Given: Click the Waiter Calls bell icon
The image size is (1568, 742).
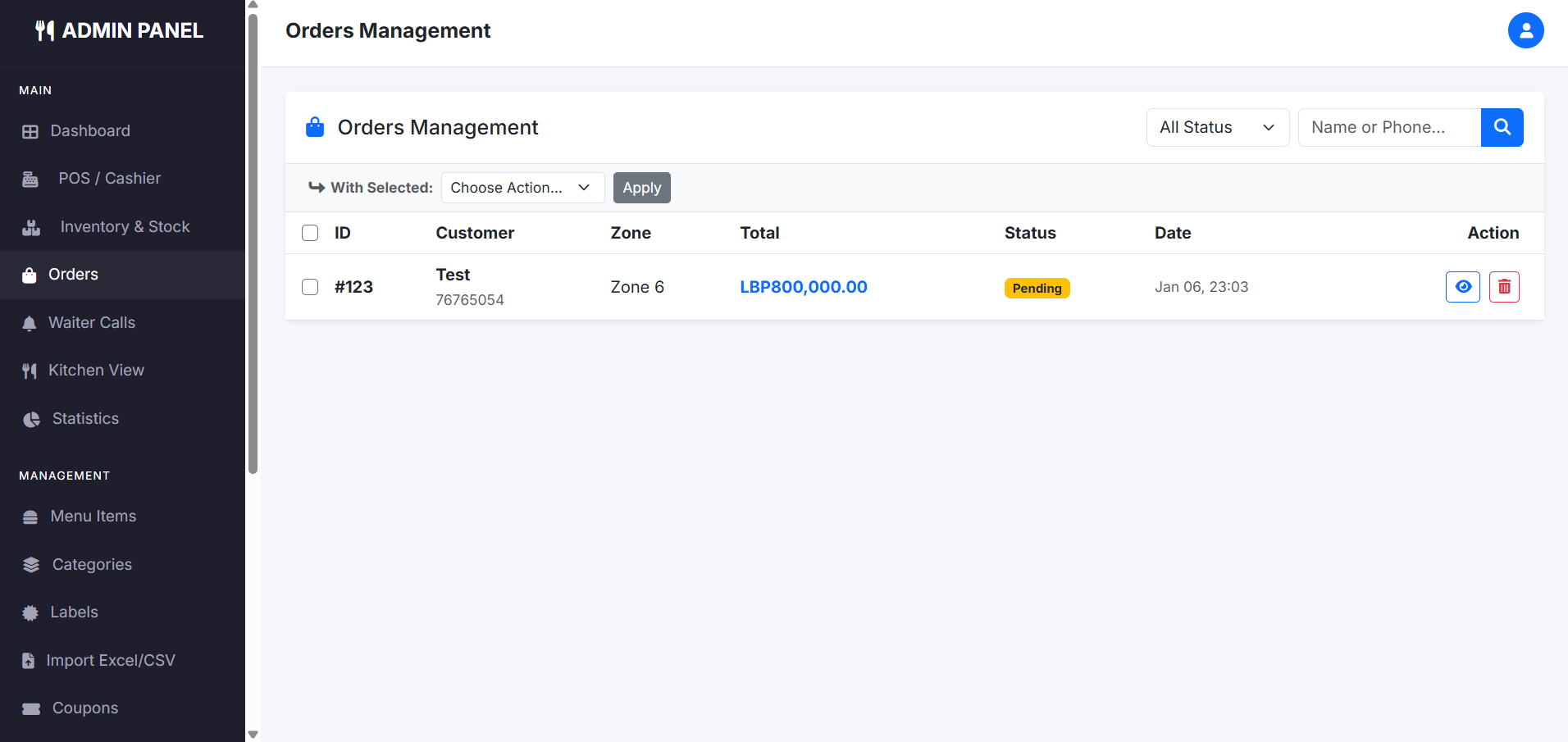Looking at the screenshot, I should click(x=30, y=323).
